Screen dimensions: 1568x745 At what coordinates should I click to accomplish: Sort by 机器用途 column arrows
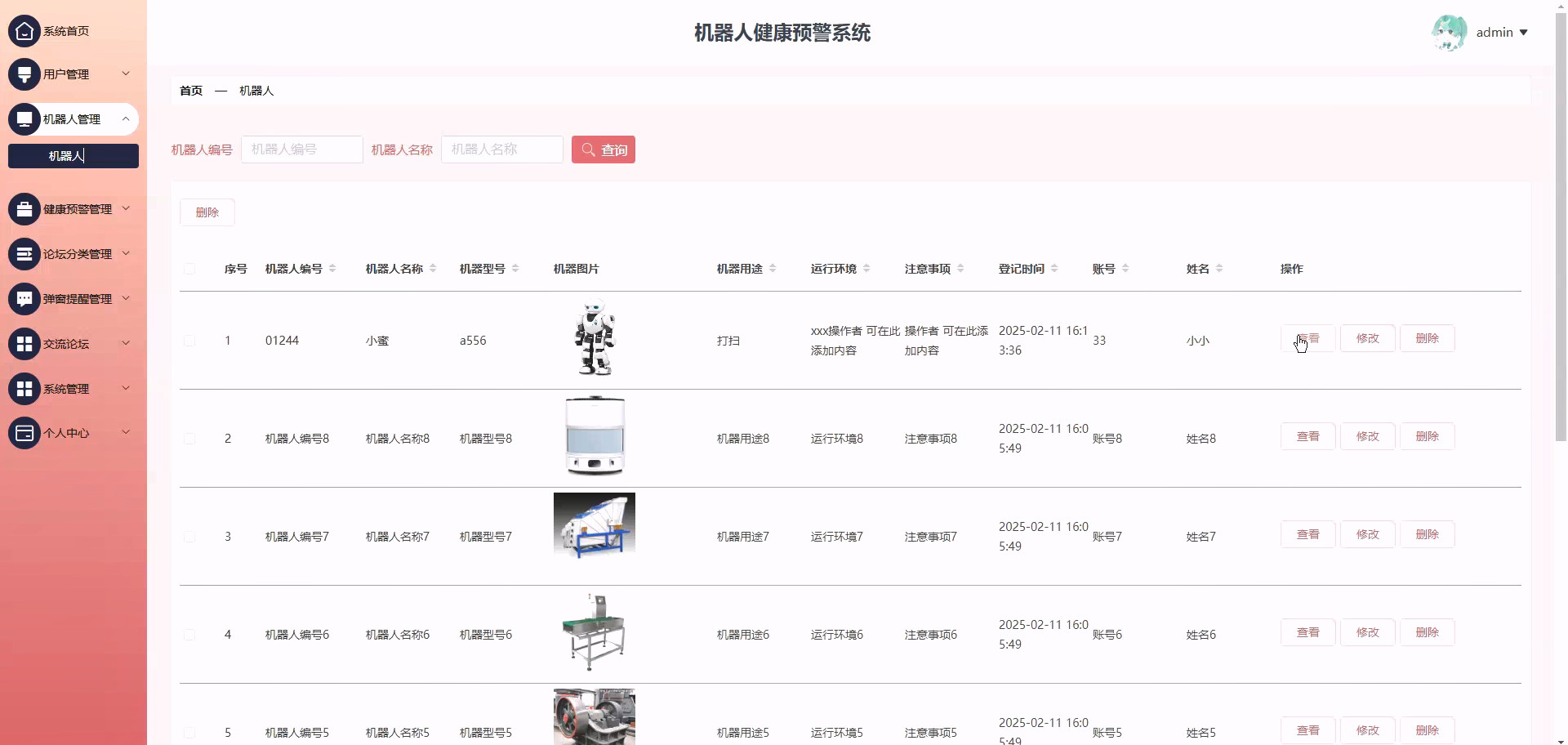pyautogui.click(x=773, y=269)
